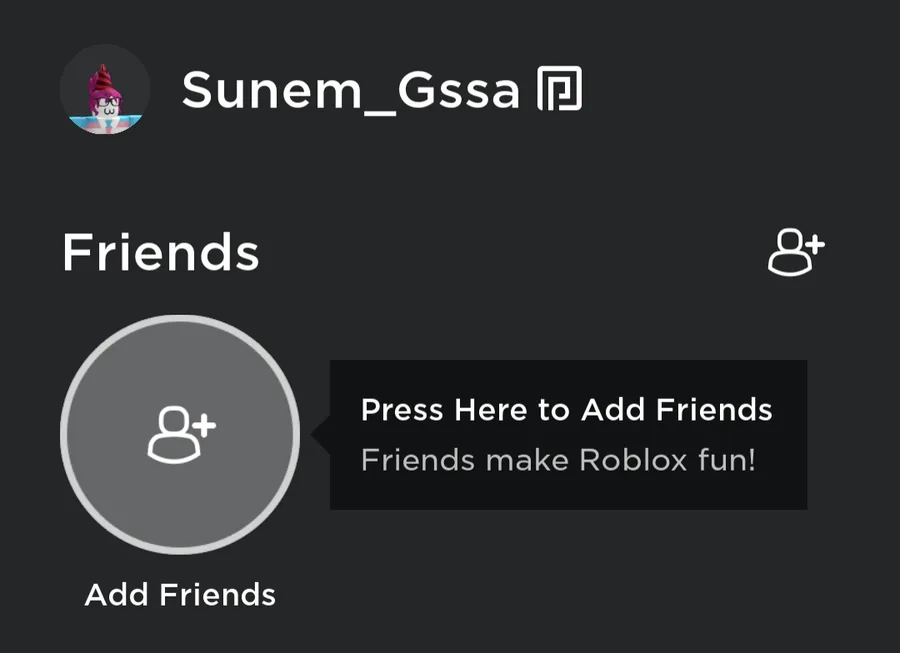The image size is (900, 653).
Task: Click the glasses on the avatar's face
Action: coord(104,103)
